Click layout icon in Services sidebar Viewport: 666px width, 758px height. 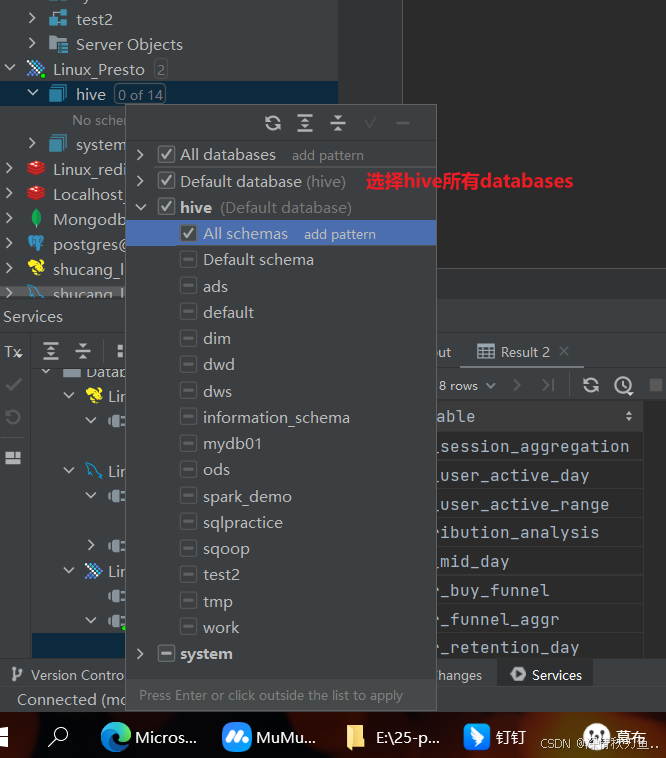coord(13,458)
